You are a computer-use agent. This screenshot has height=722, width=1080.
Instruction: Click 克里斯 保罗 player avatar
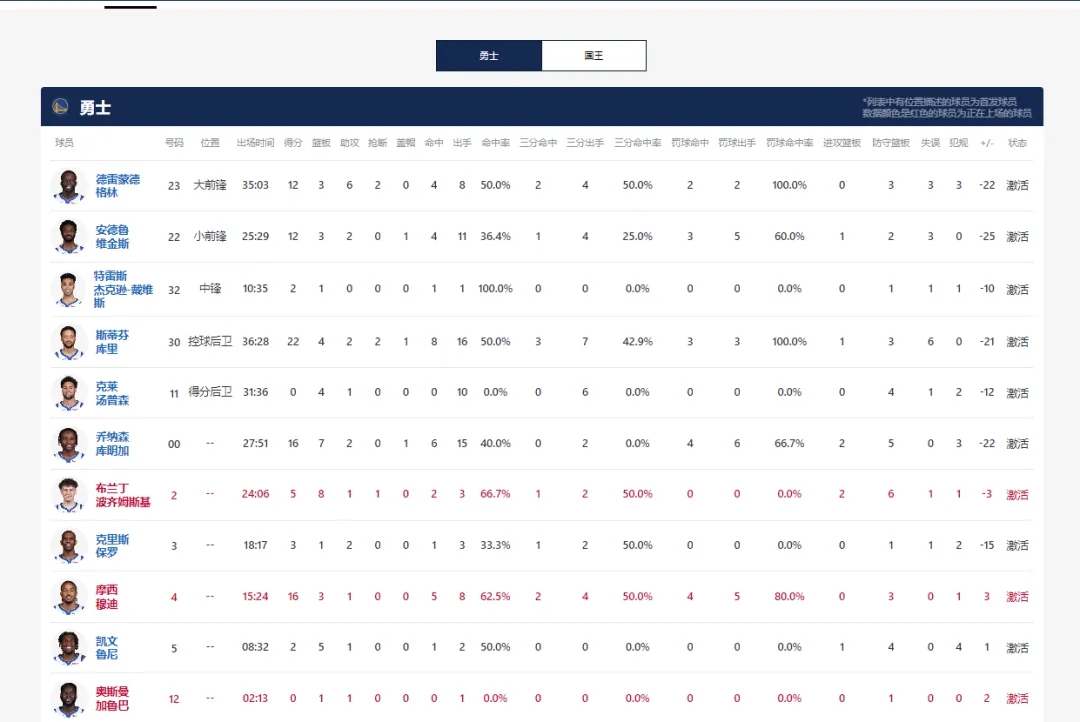coord(69,546)
